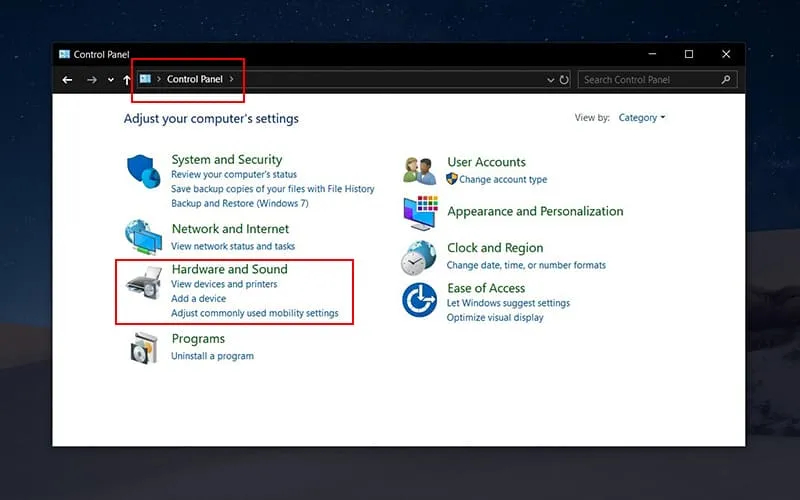Open the Ease of Access icon

[420, 300]
